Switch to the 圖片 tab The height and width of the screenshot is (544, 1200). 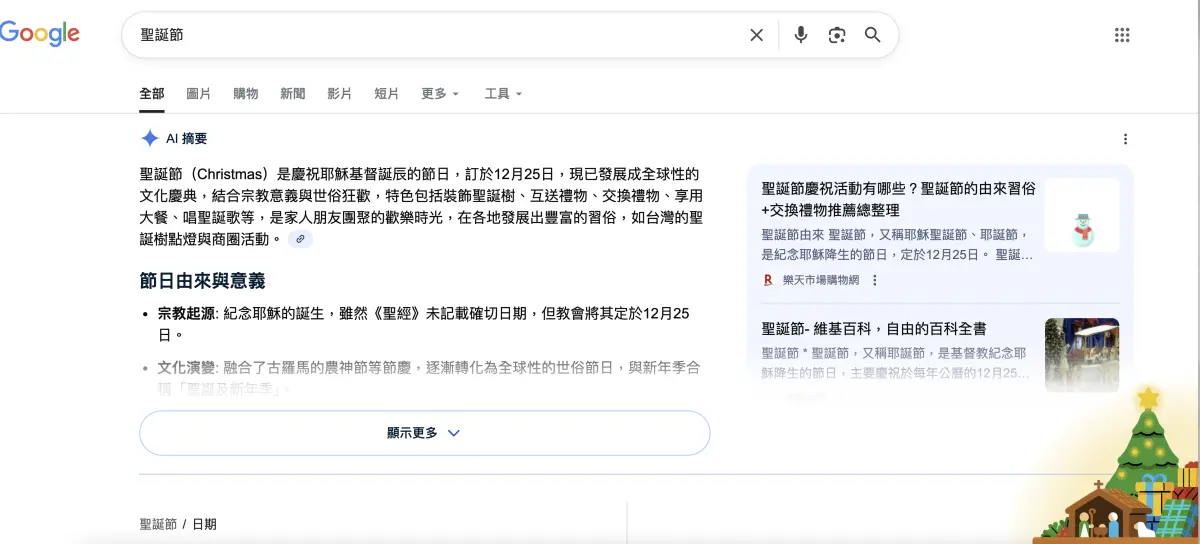click(199, 94)
